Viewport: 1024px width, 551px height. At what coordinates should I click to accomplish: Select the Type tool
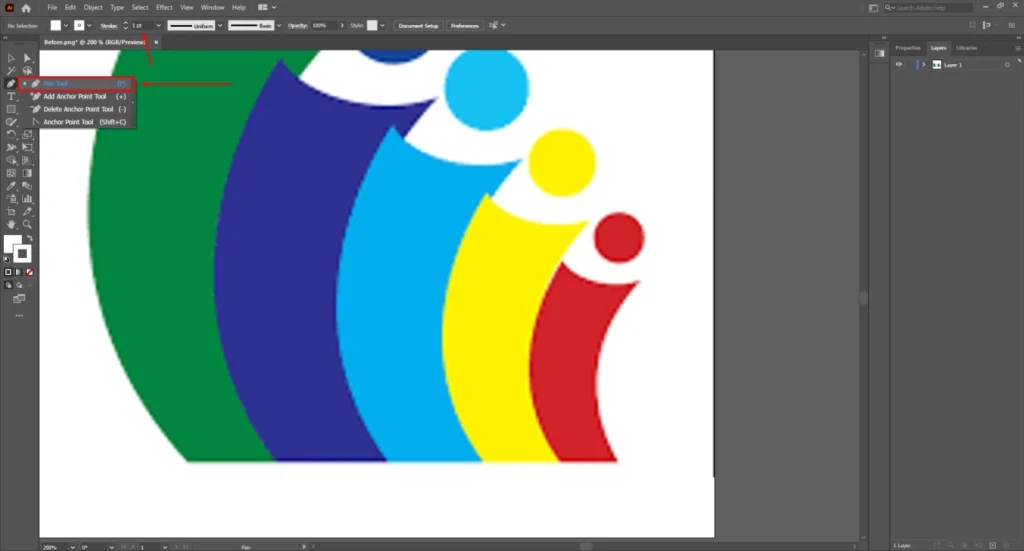pyautogui.click(x=11, y=96)
